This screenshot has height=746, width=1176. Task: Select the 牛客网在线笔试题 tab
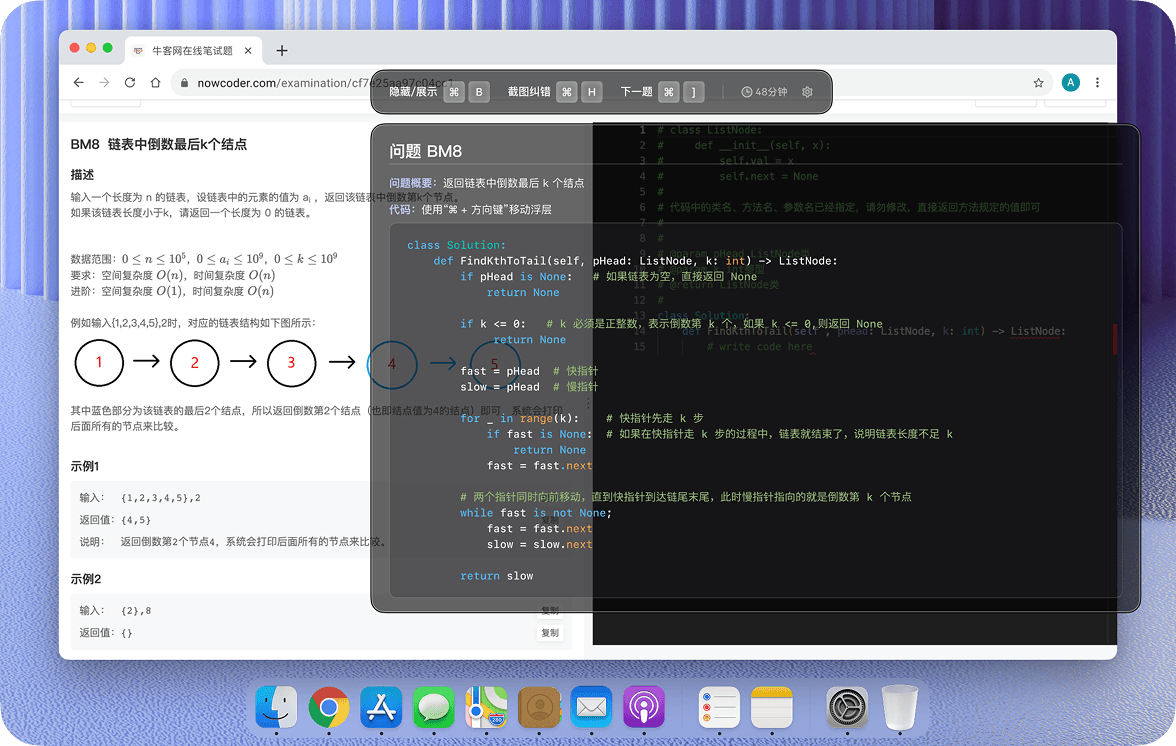point(190,51)
